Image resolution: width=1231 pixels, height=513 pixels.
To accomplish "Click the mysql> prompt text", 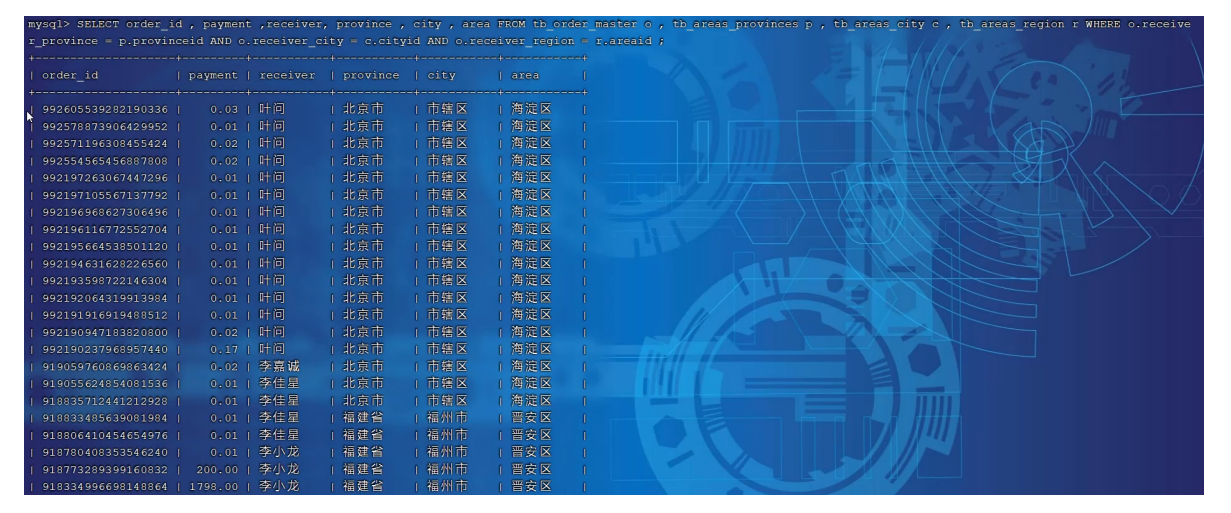I will click(x=49, y=24).
